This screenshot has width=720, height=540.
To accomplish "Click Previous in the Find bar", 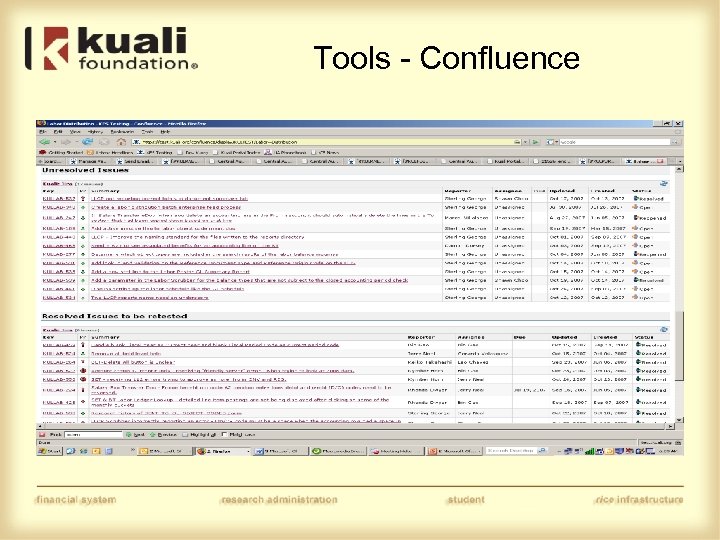I will (163, 434).
